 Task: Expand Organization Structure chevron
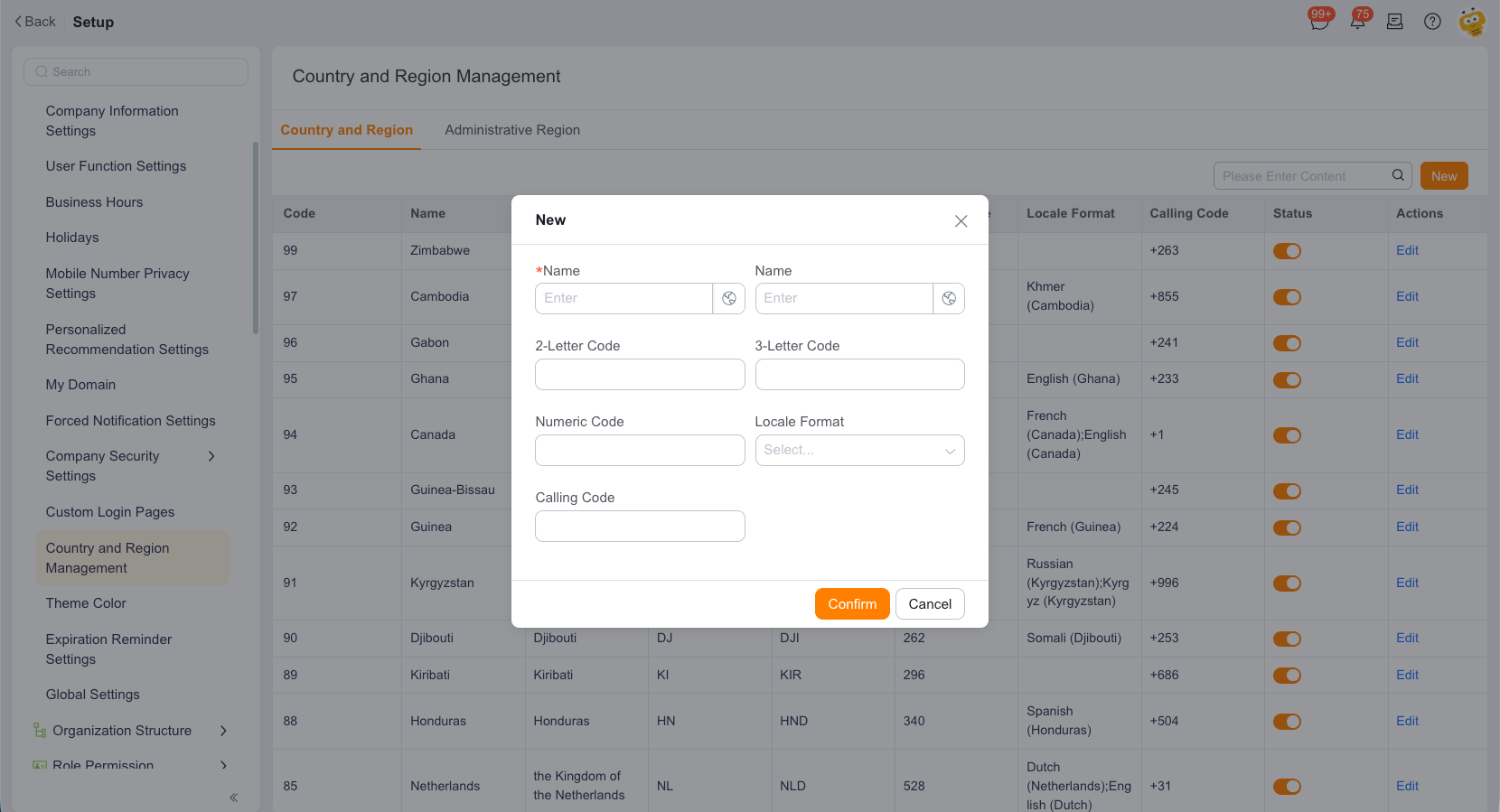point(223,731)
